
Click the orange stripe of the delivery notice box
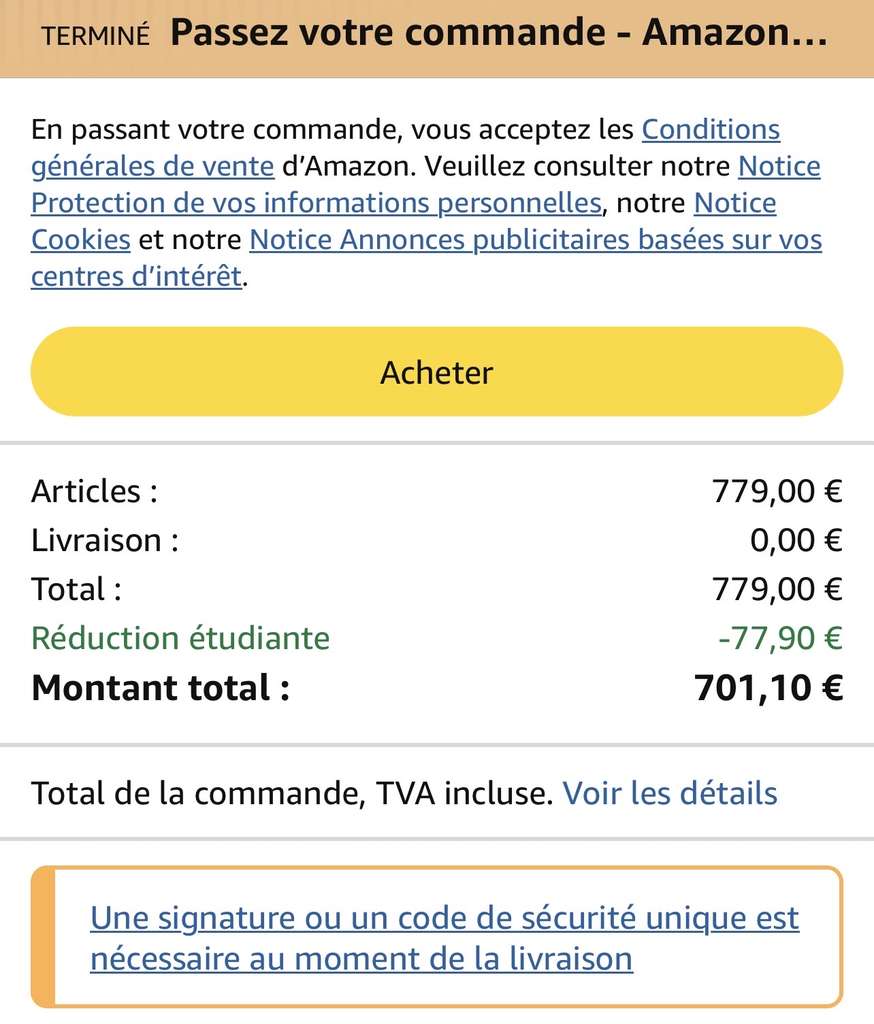pyautogui.click(x=43, y=937)
